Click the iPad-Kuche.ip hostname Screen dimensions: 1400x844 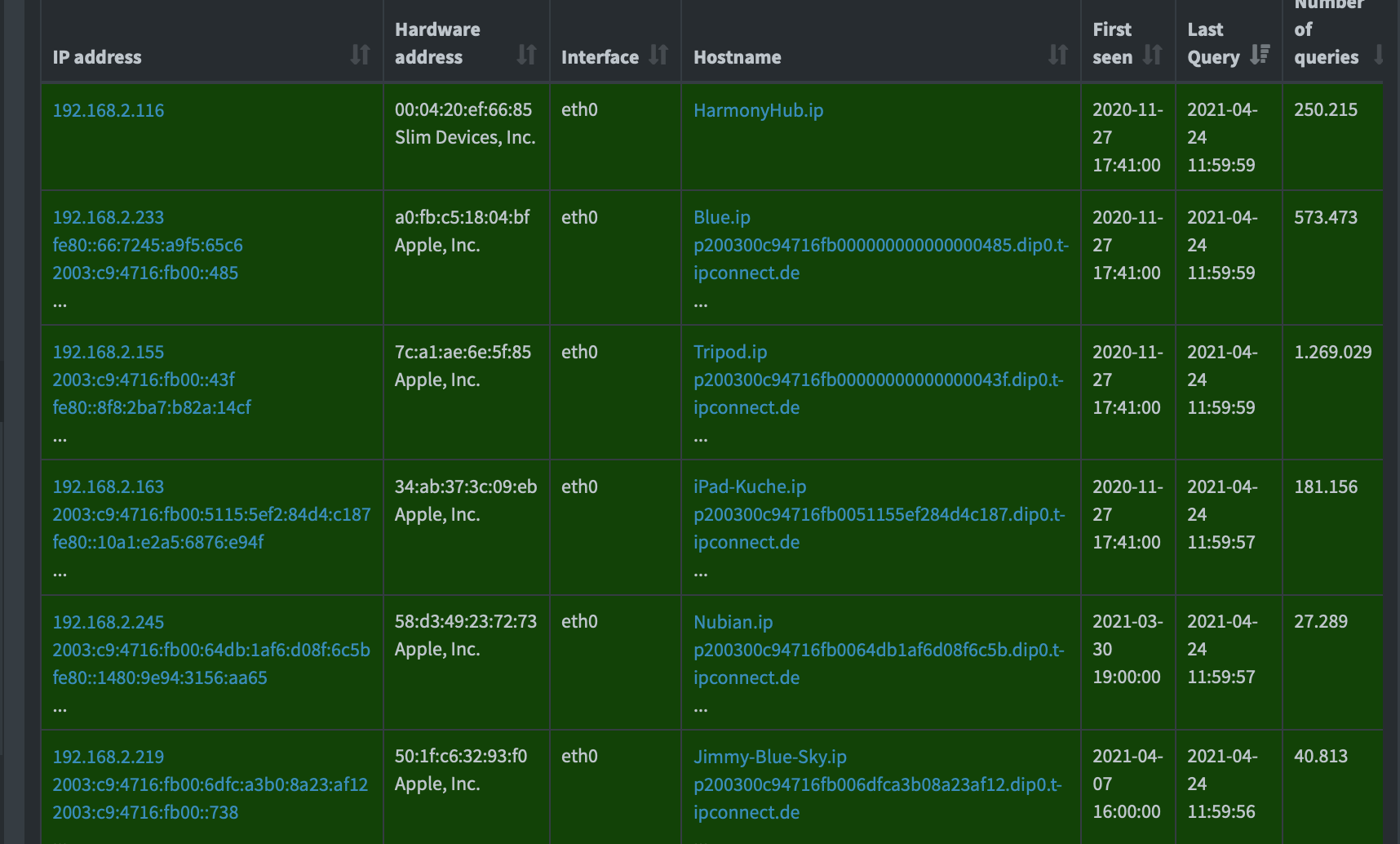[749, 486]
